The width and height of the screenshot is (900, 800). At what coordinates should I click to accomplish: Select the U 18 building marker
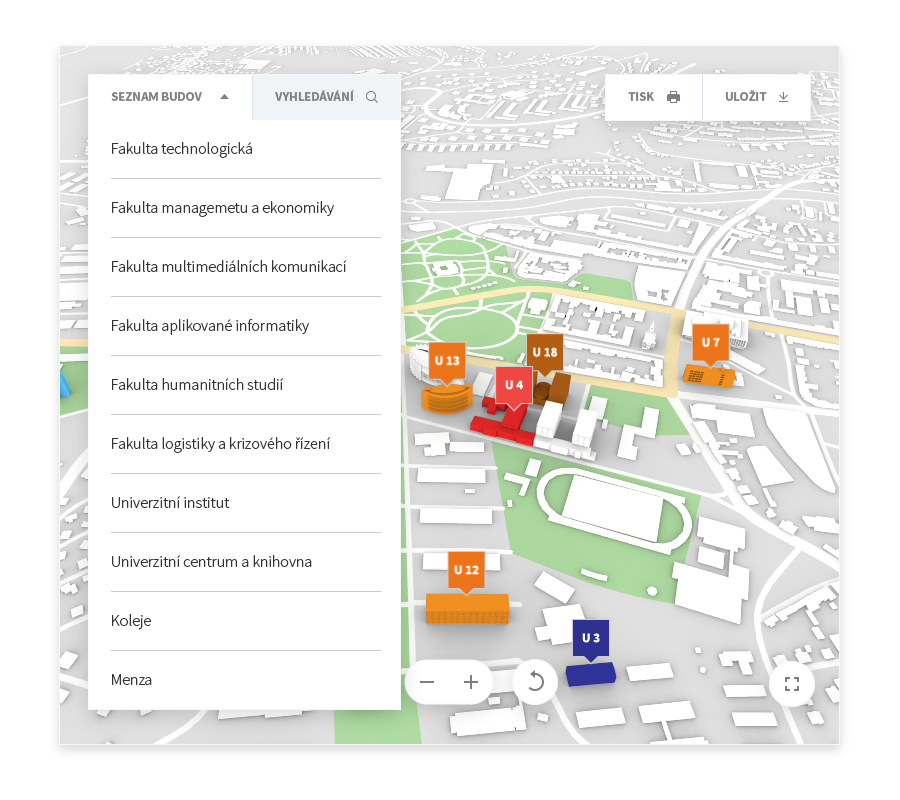coord(545,353)
